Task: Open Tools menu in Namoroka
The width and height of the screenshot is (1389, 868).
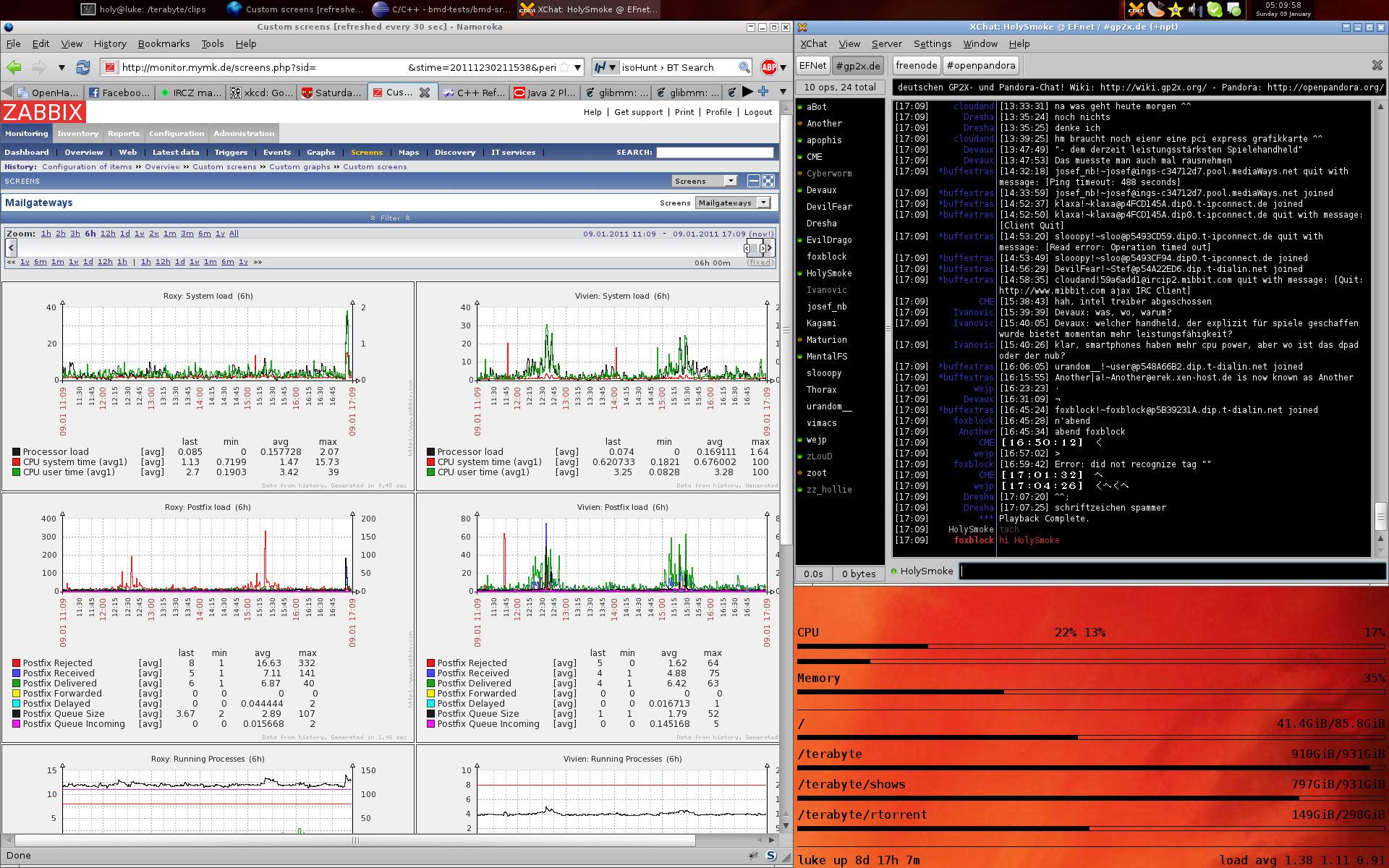Action: tap(212, 43)
